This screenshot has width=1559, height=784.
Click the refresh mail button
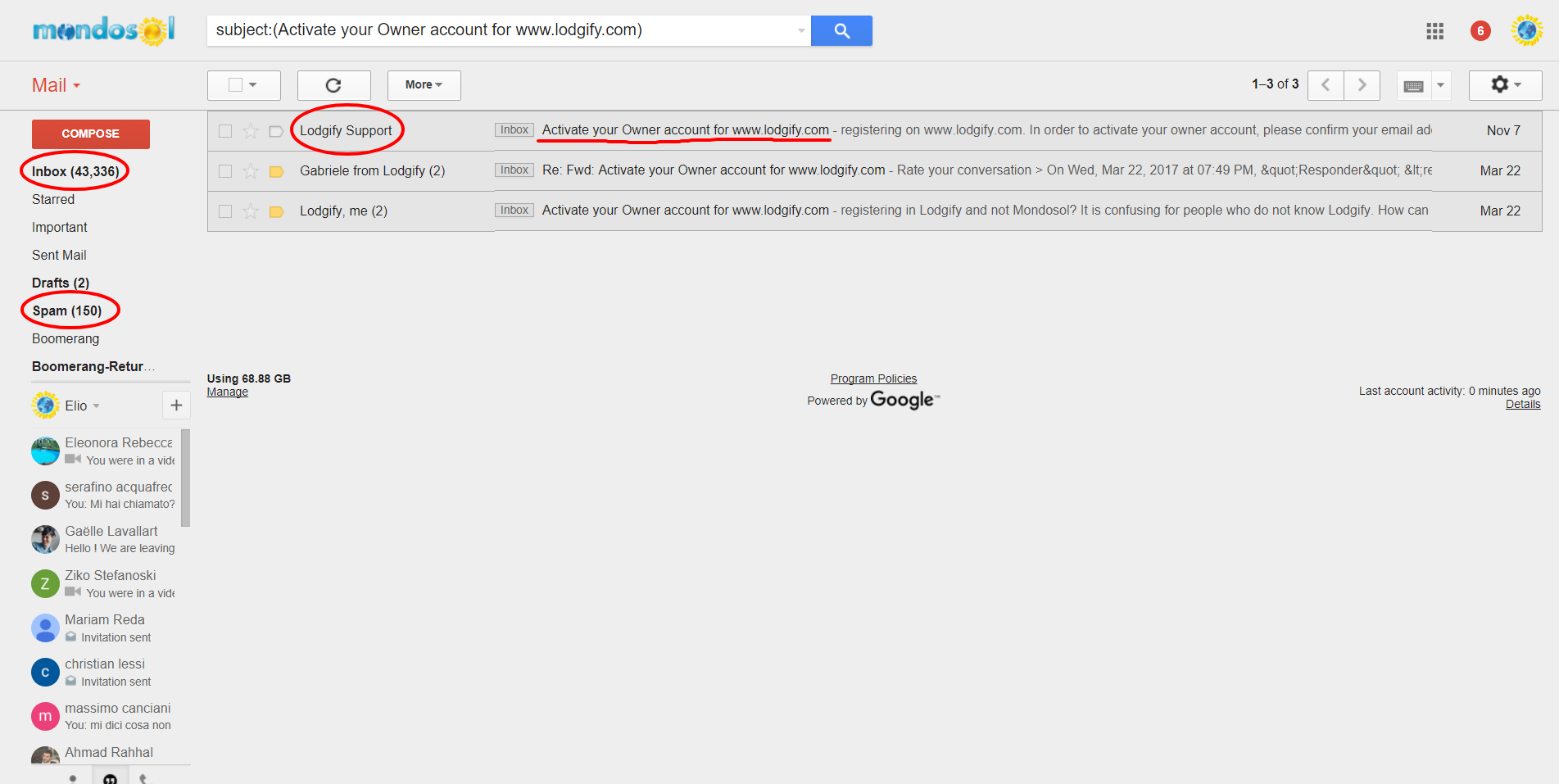[333, 85]
